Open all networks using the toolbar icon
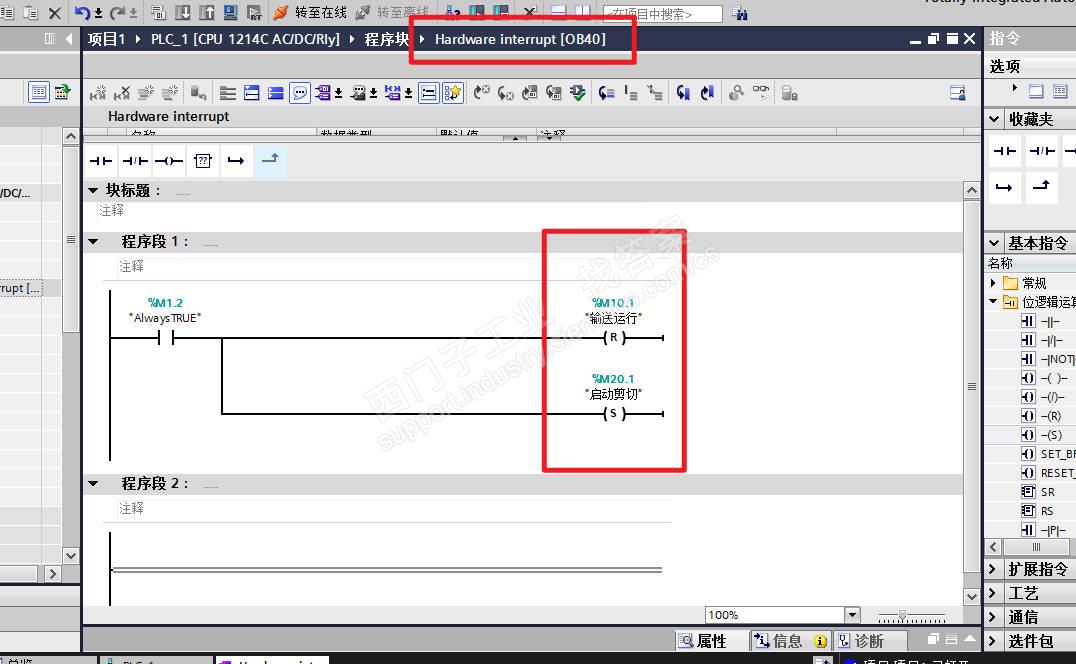The image size is (1076, 664). click(252, 93)
